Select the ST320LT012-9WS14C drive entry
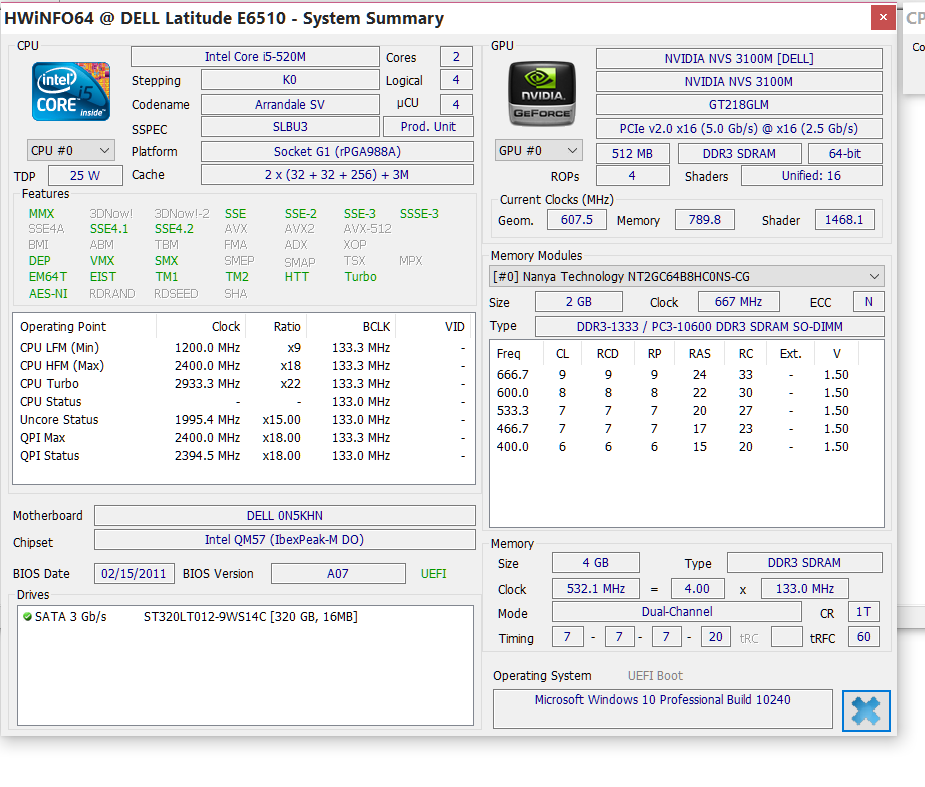Screen dimensions: 925x787 click(250, 617)
